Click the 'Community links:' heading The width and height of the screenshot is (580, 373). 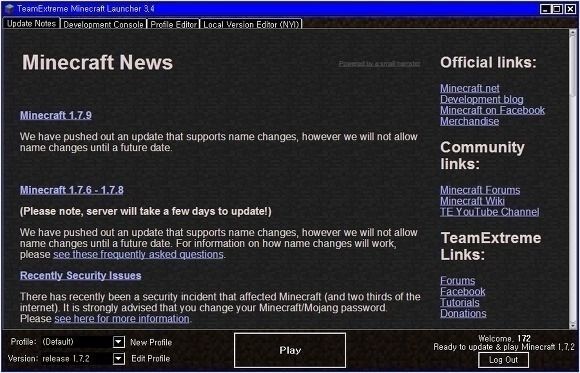point(482,155)
